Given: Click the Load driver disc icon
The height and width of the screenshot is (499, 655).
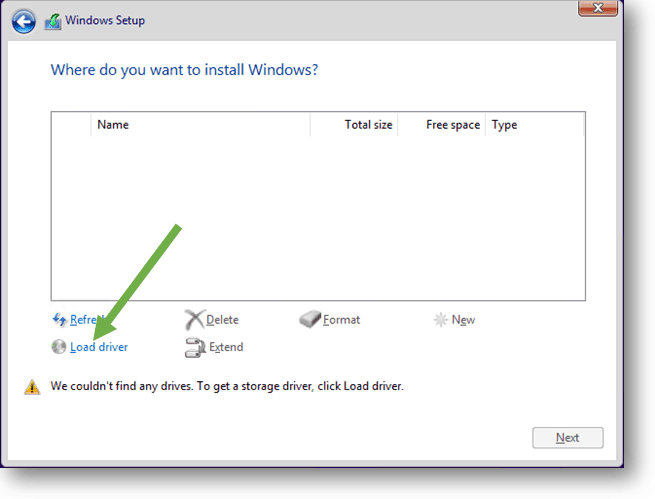Looking at the screenshot, I should (59, 347).
